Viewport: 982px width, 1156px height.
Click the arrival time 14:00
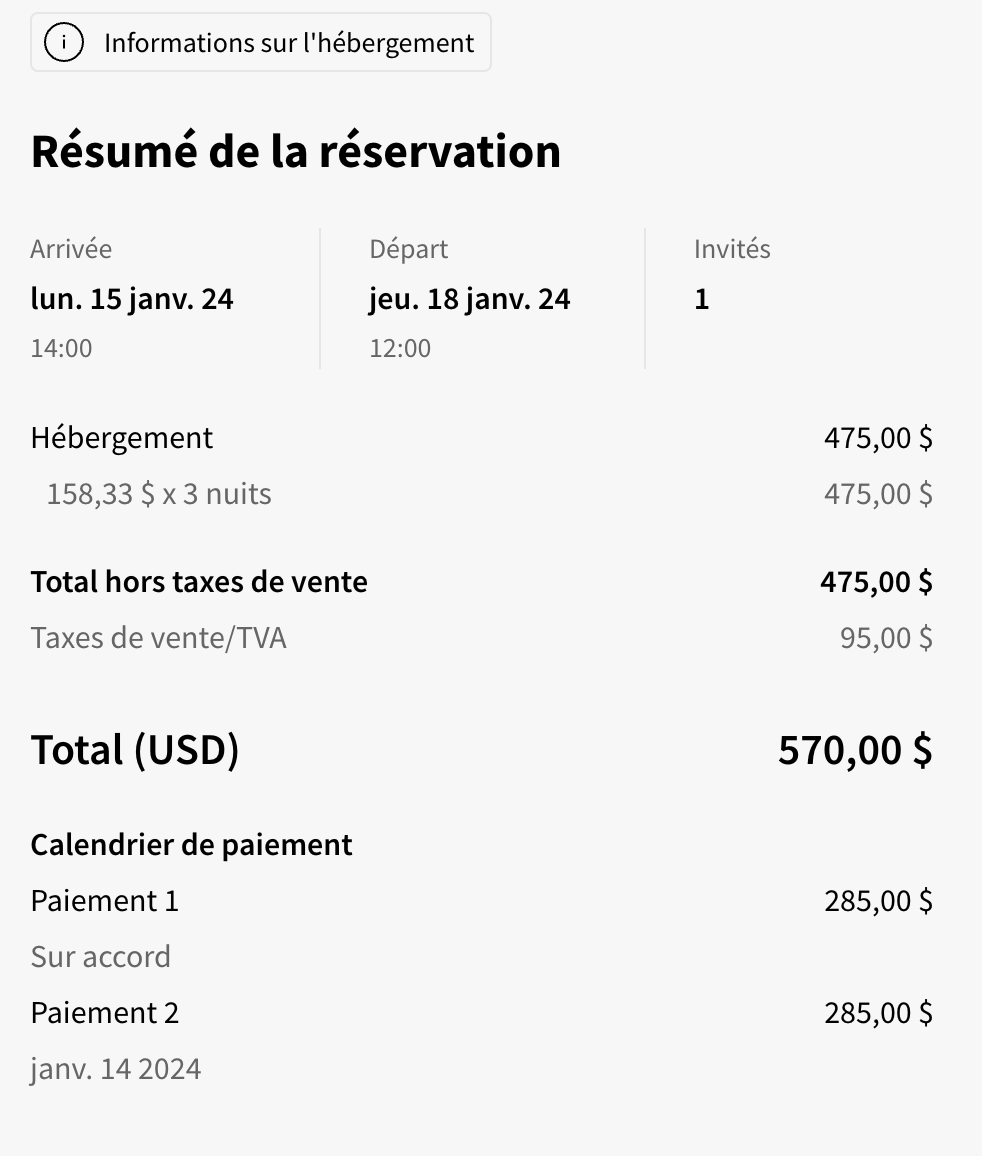61,348
